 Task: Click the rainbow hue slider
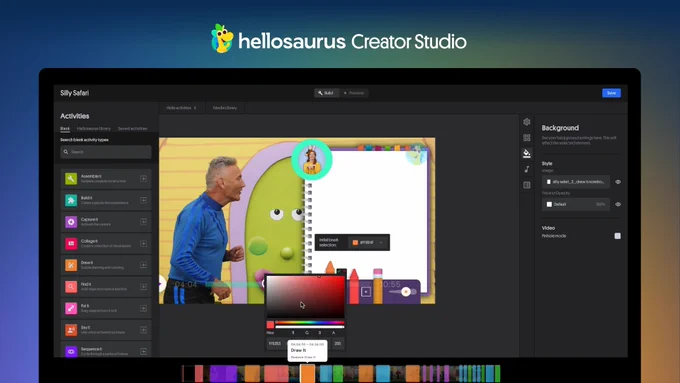coord(310,322)
